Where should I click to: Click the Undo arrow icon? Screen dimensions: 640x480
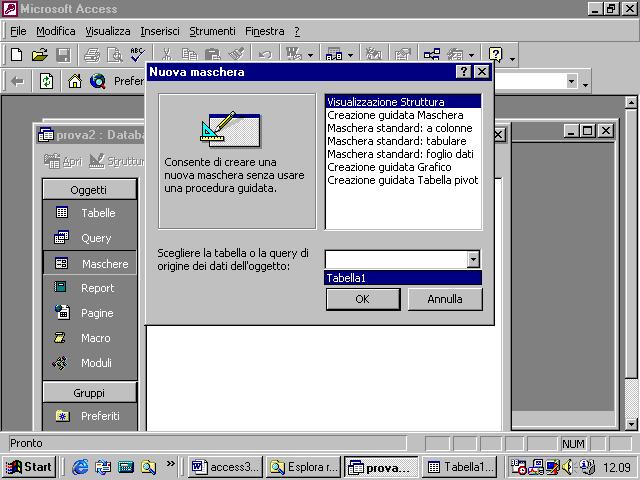click(265, 55)
